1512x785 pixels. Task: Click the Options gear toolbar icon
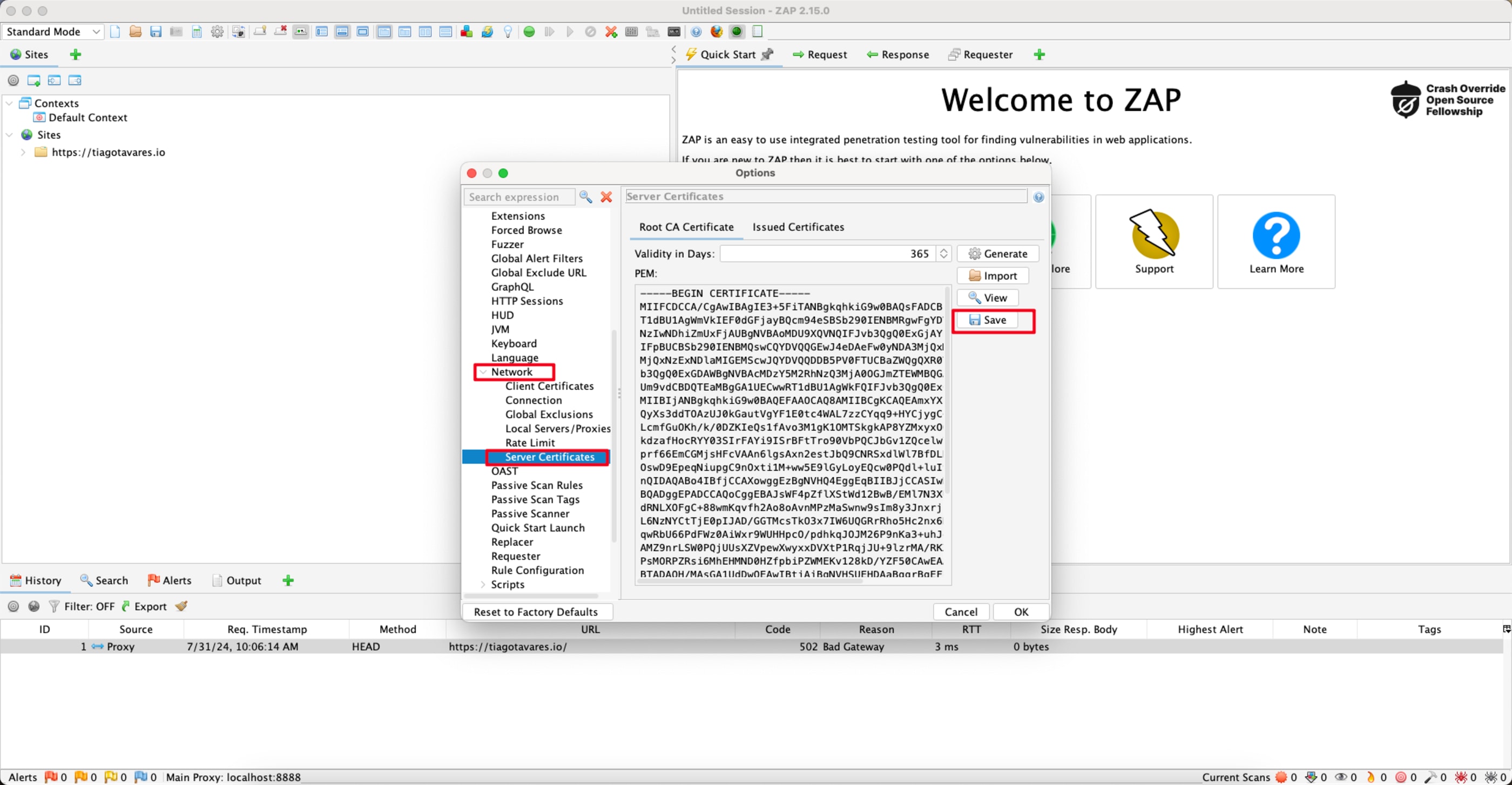[217, 32]
